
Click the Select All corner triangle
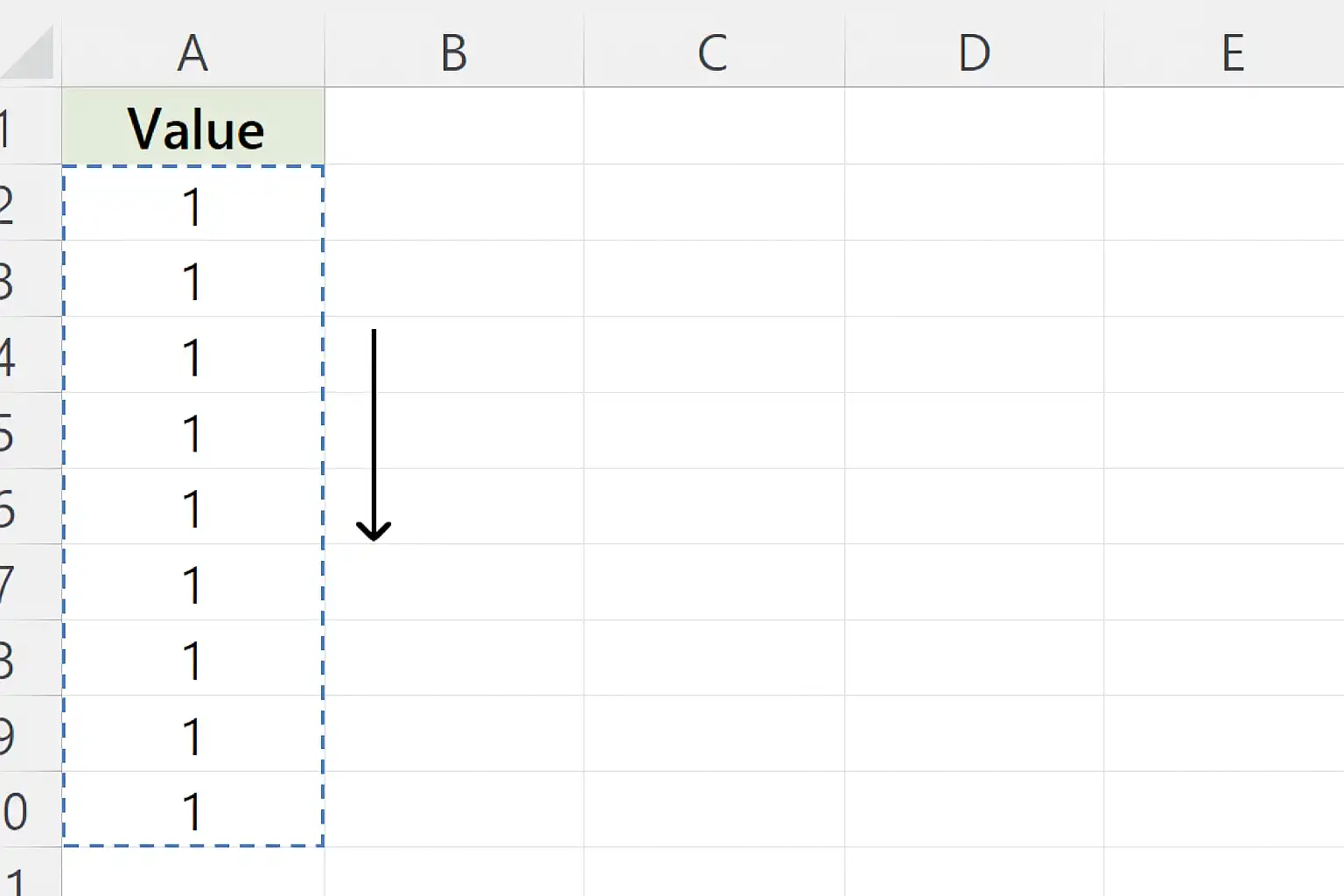tap(31, 54)
